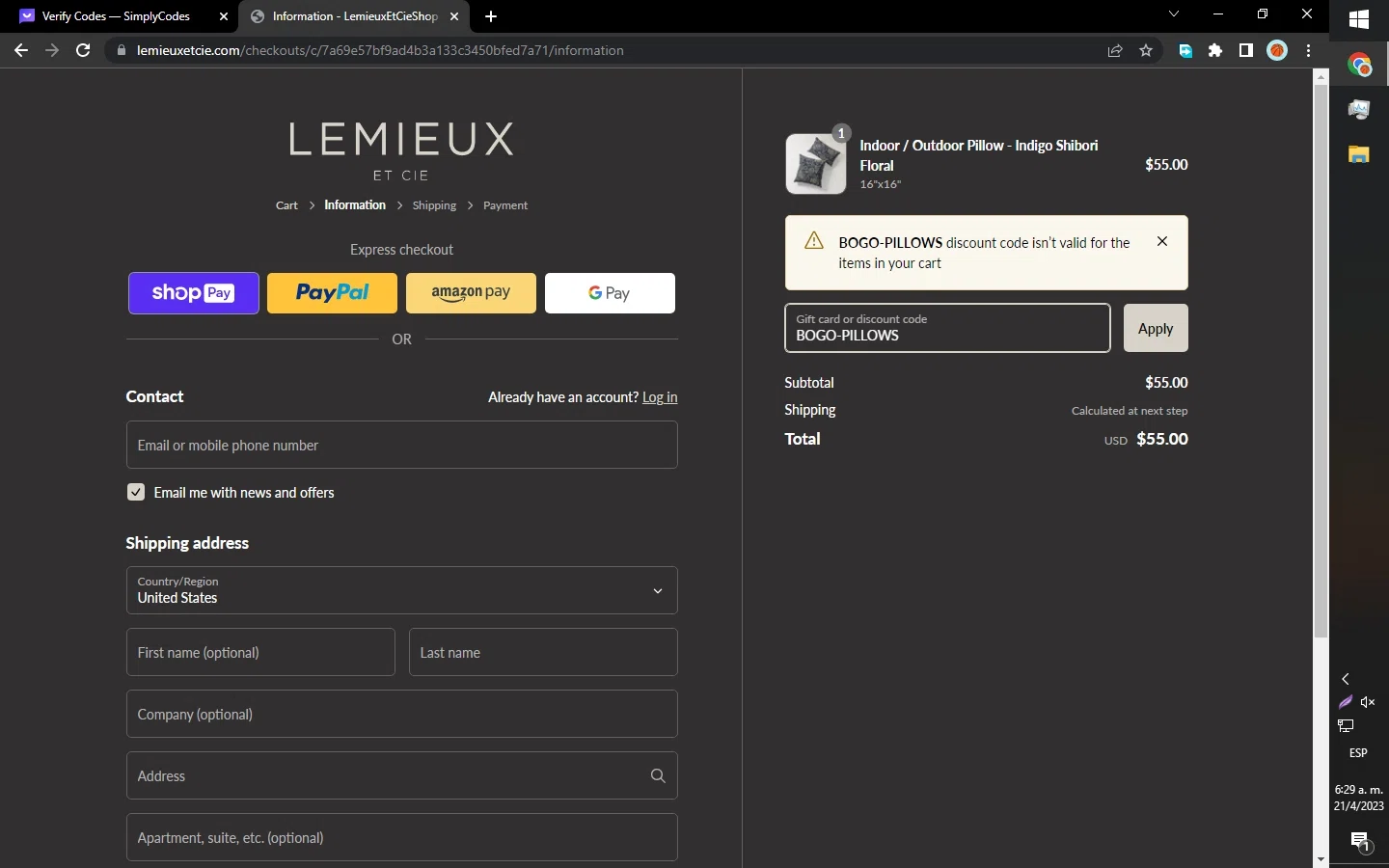
Task: Check out with Shop Pay
Action: (194, 293)
